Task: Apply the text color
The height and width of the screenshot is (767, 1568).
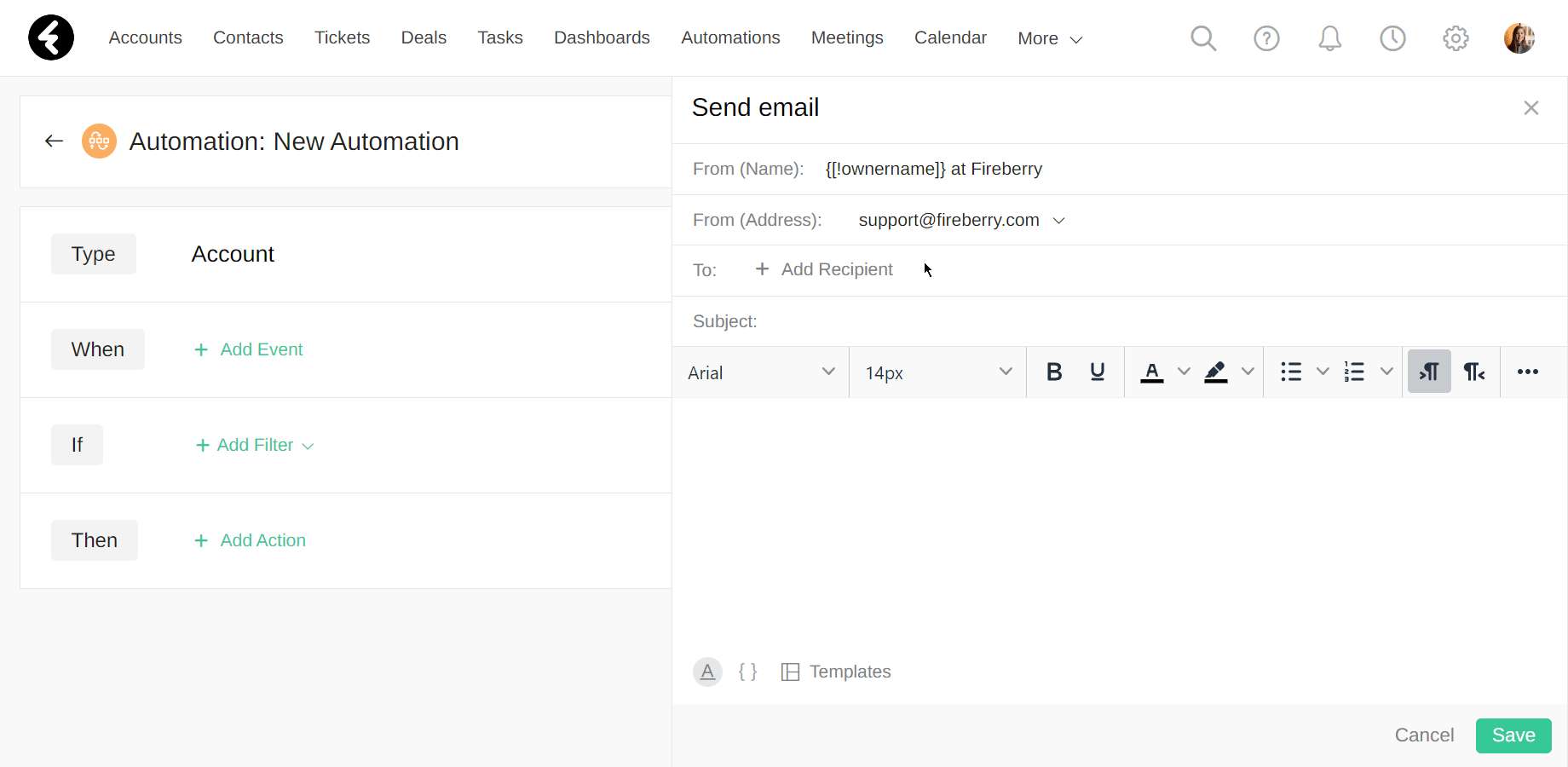Action: (x=1152, y=372)
